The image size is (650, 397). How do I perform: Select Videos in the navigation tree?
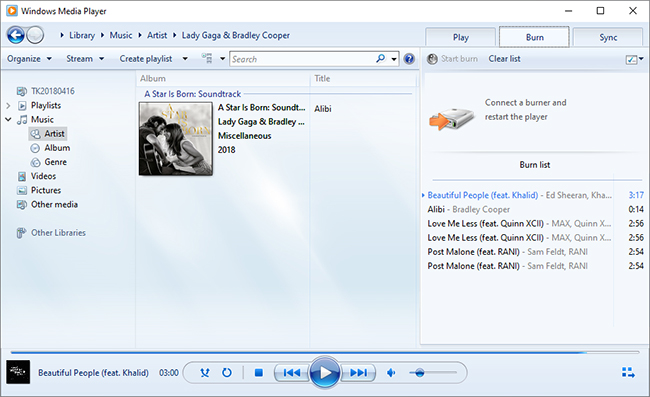point(43,176)
